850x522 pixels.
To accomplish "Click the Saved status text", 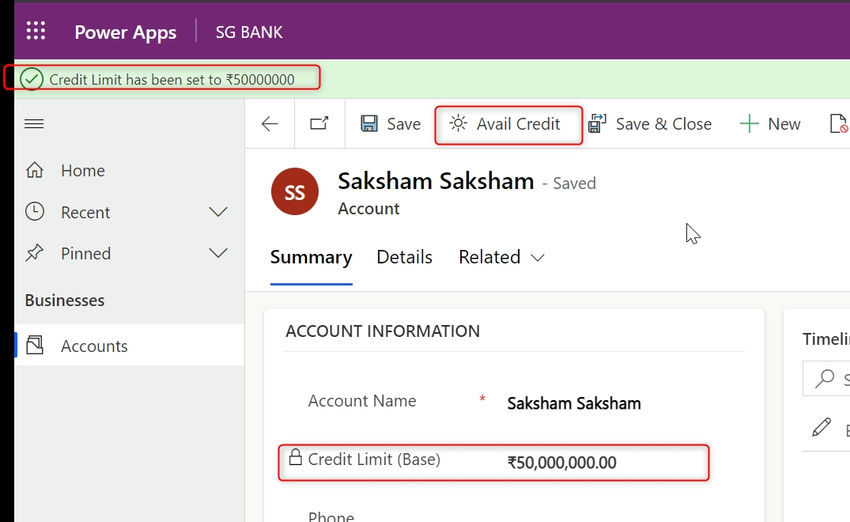I will pos(574,183).
